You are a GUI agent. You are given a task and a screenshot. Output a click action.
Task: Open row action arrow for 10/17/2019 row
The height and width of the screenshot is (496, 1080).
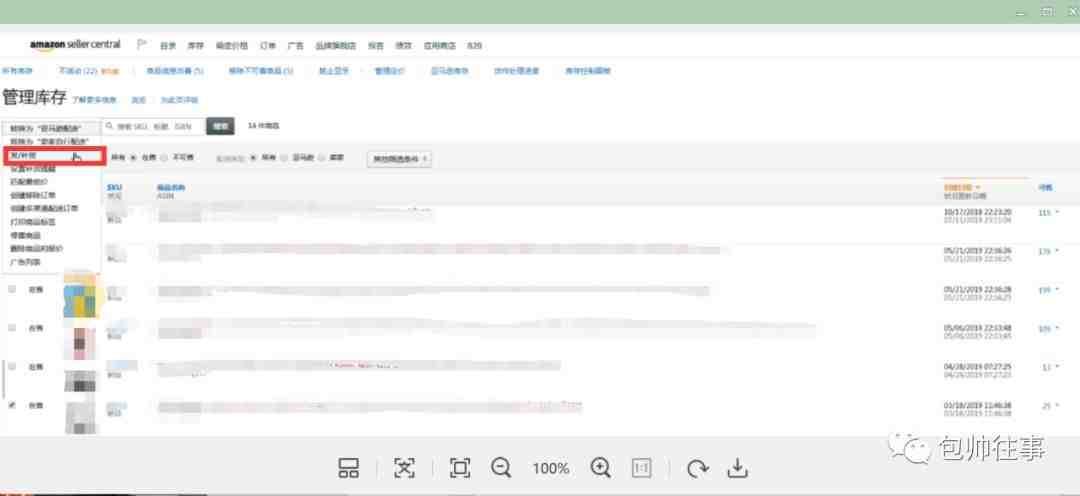tap(1057, 214)
